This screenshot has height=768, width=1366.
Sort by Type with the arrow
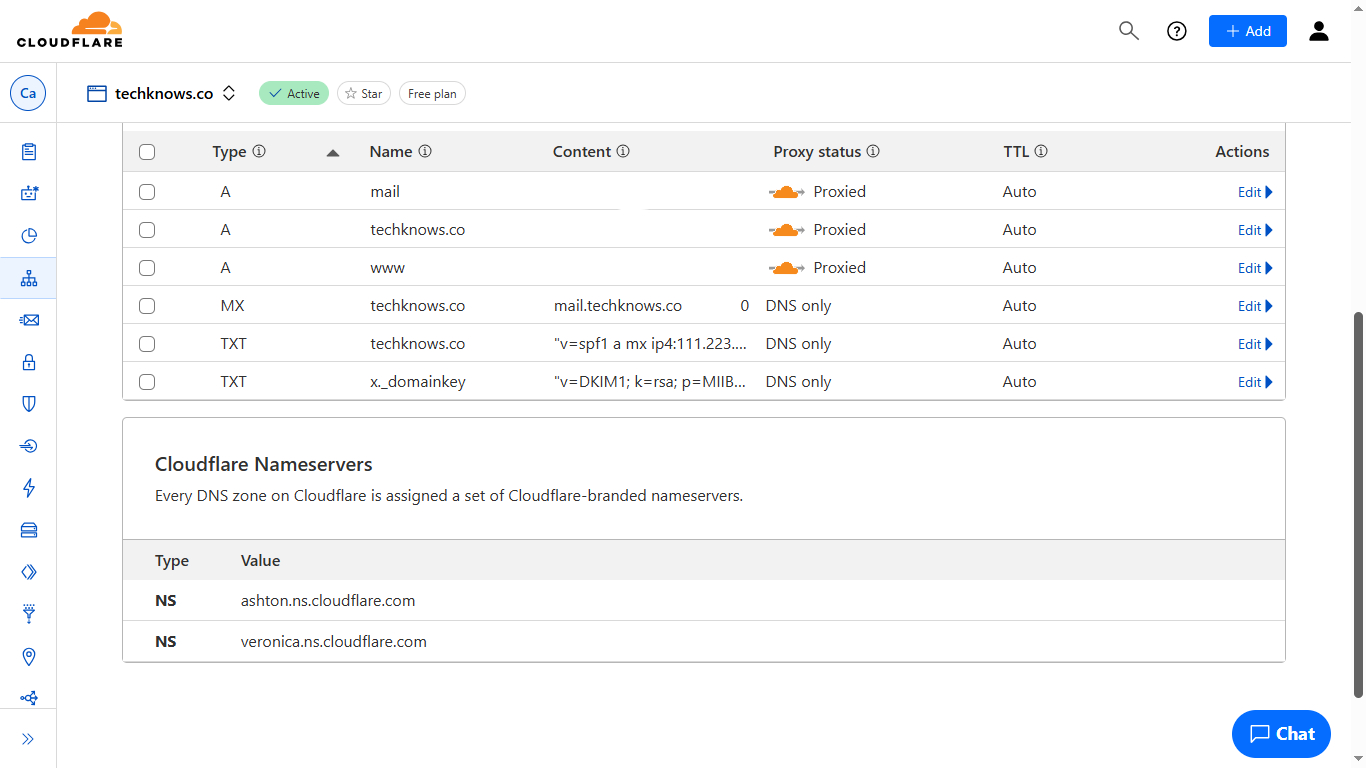coord(333,153)
